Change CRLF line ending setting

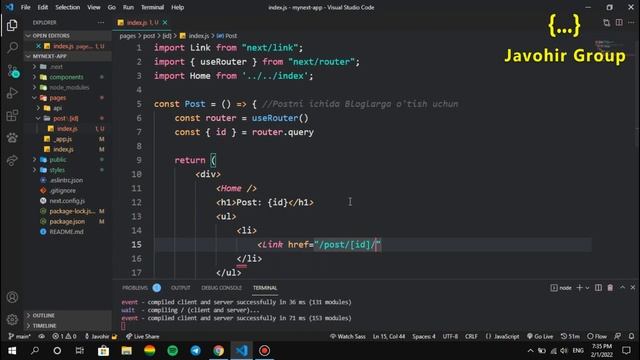coord(471,336)
